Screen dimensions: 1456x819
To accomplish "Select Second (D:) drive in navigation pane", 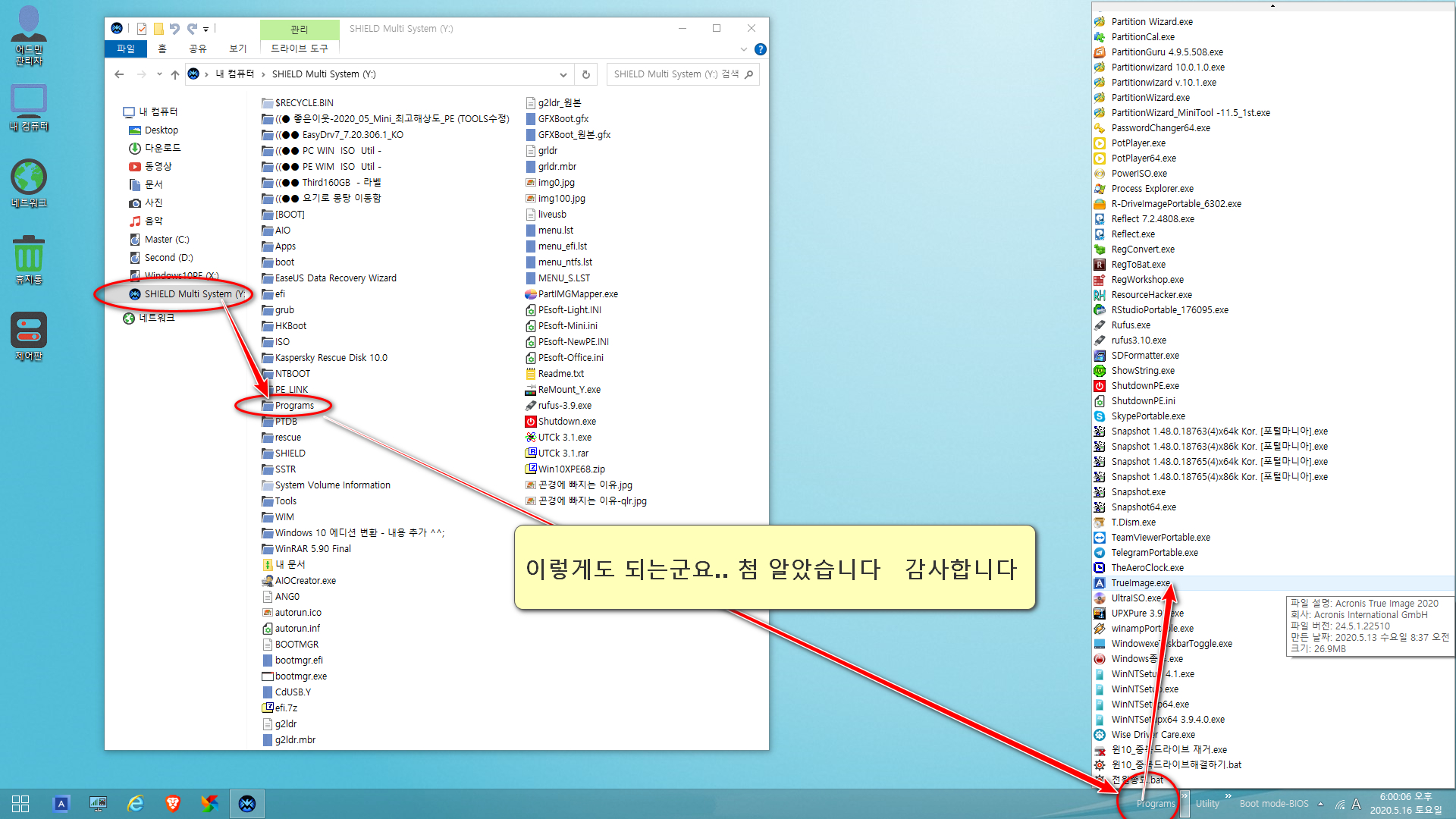I will 168,258.
